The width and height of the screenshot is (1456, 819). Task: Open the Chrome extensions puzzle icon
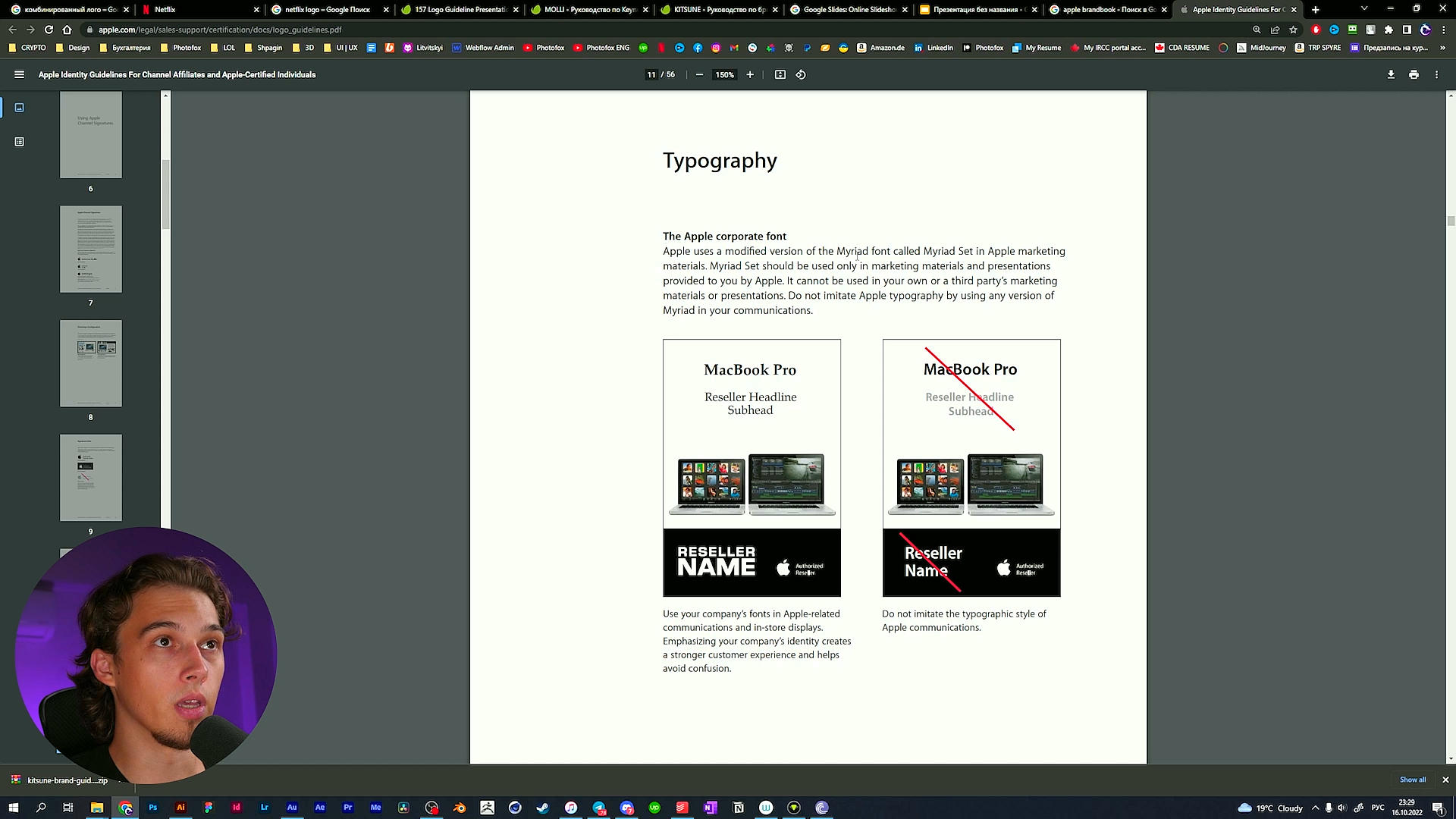(x=1389, y=30)
